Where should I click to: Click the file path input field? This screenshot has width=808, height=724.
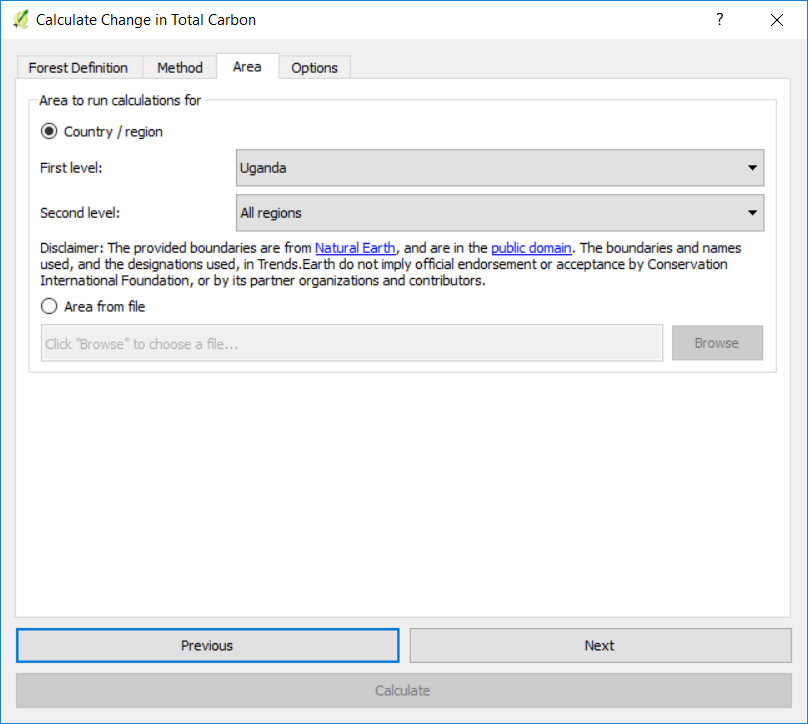351,343
